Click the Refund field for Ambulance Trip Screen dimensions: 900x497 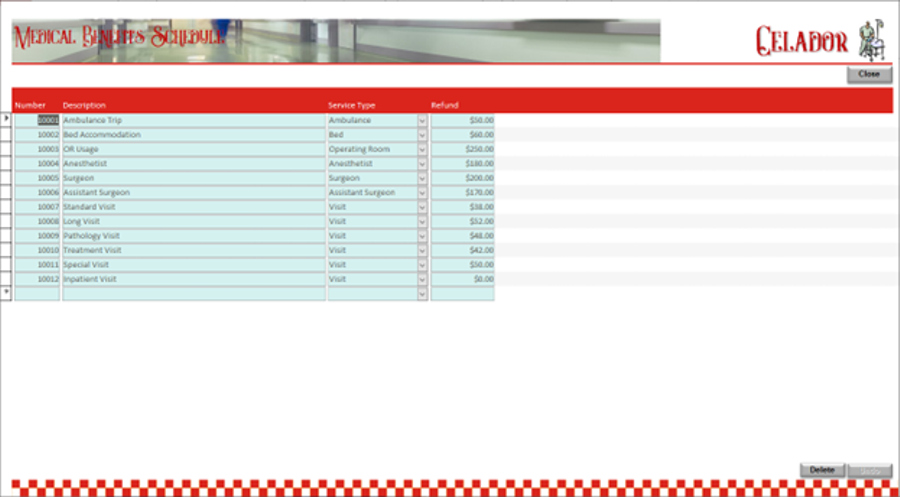coord(463,121)
